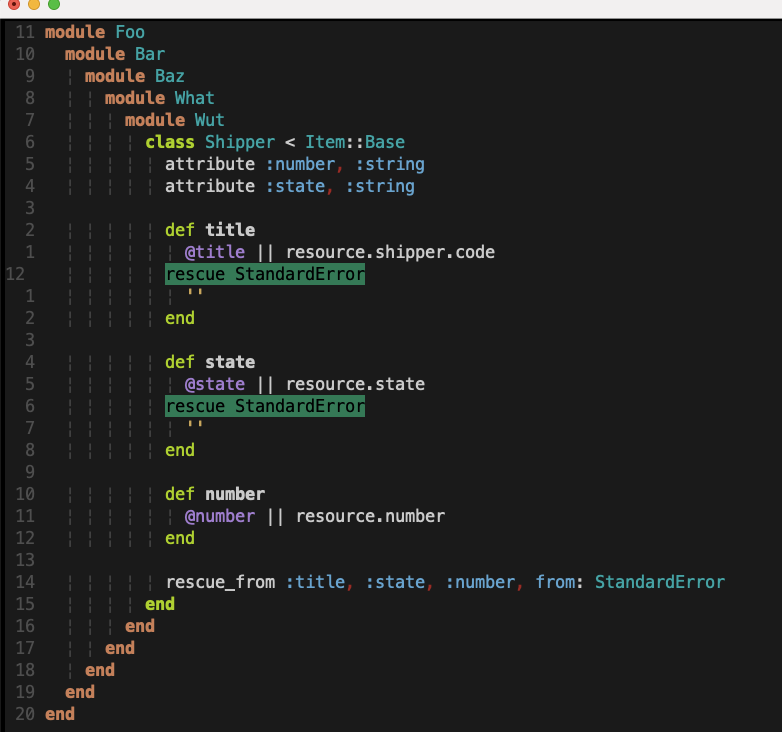Click the "class" keyword

click(170, 142)
